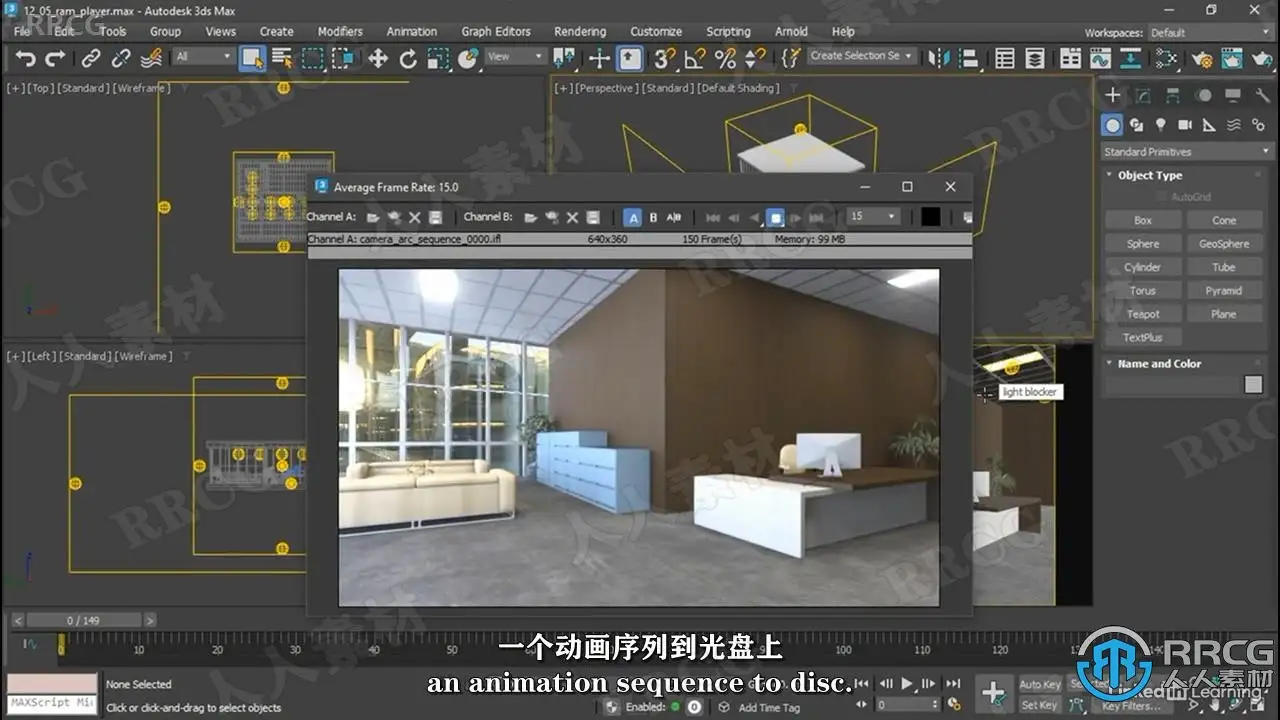
Task: Open the Standard Primitives dropdown
Action: coord(1186,152)
